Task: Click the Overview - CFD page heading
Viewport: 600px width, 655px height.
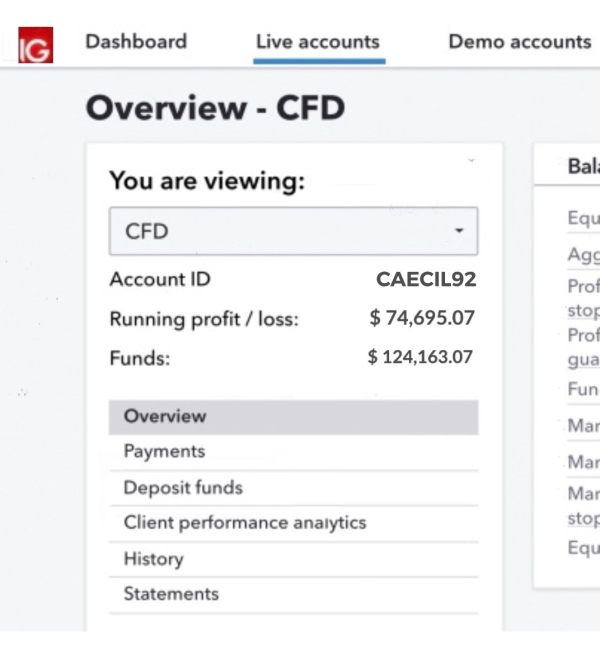Action: [x=215, y=108]
